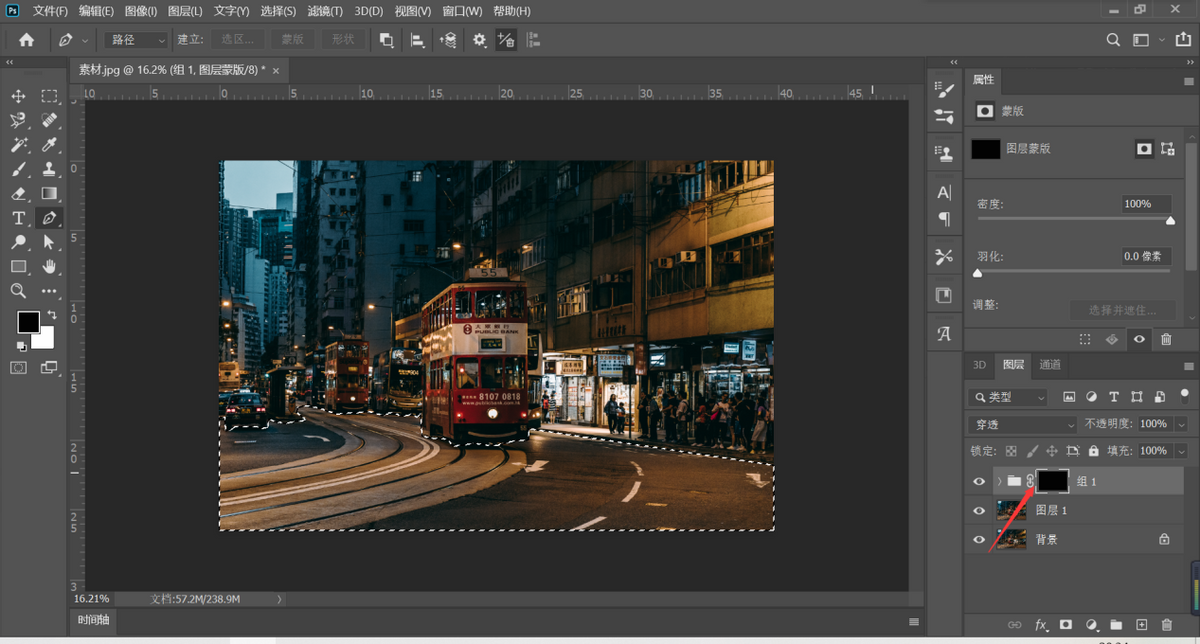This screenshot has height=644, width=1200.
Task: Open the 类型 layer filter dropdown
Action: click(1008, 397)
